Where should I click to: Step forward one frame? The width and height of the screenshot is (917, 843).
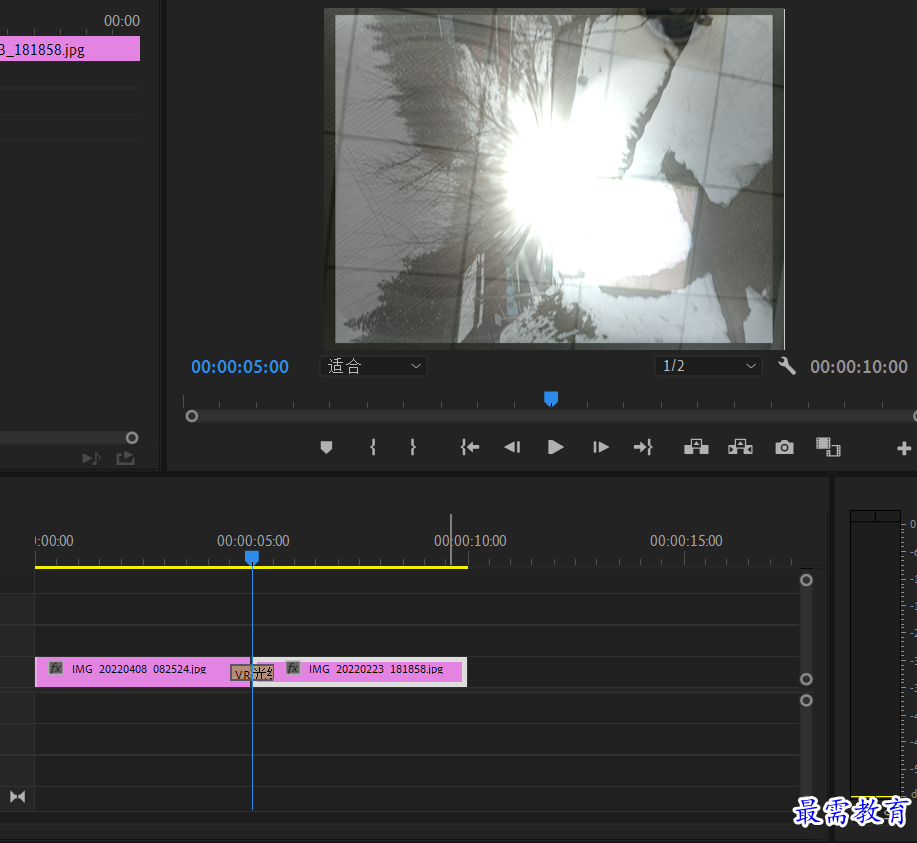(601, 448)
